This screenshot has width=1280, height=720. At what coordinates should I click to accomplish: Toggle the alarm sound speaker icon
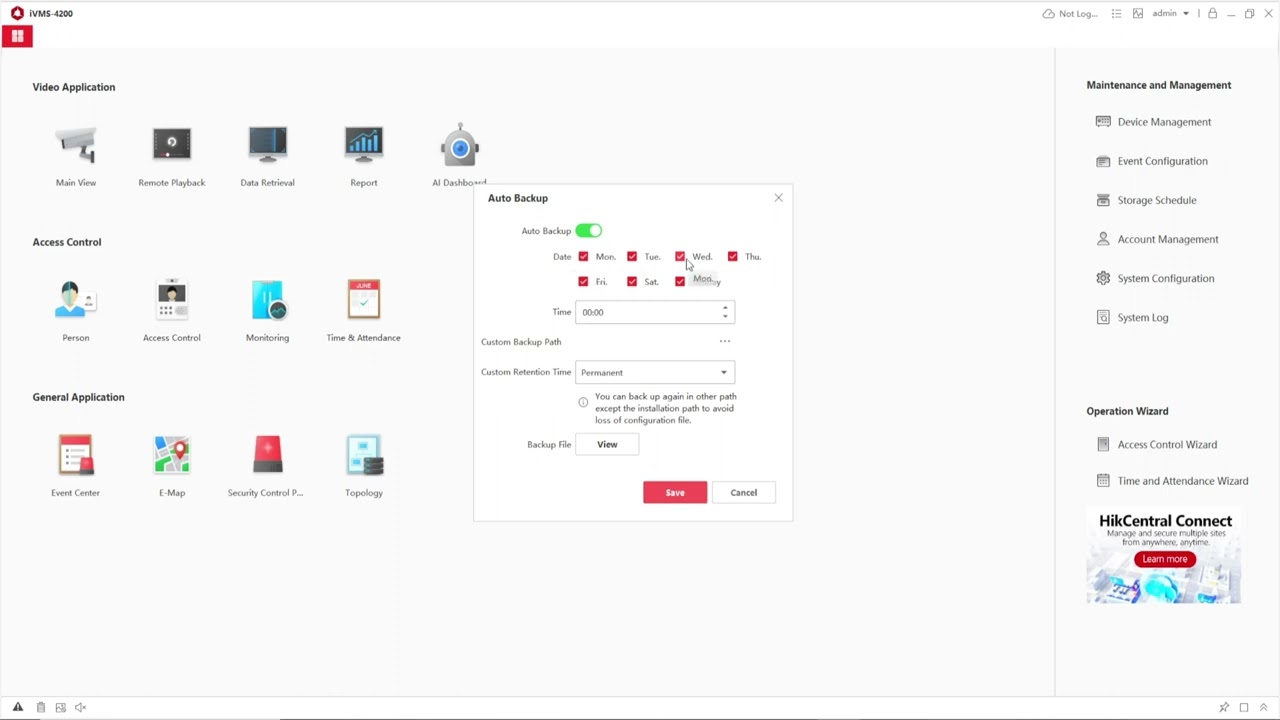[81, 707]
